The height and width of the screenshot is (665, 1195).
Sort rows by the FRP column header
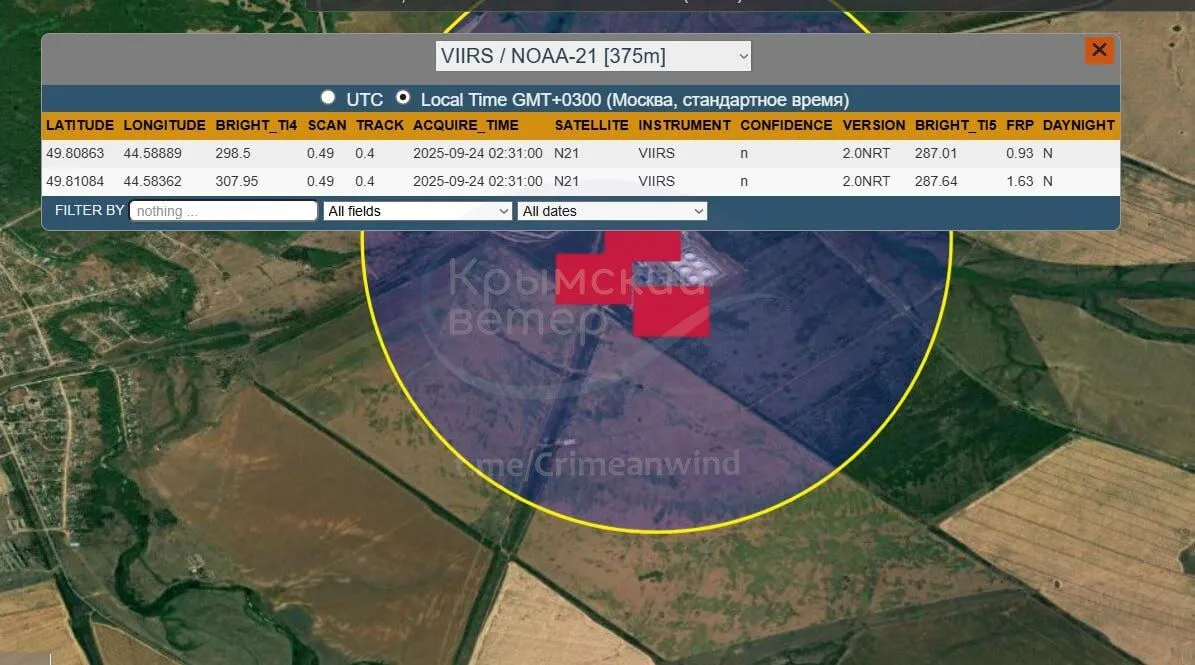point(1019,126)
